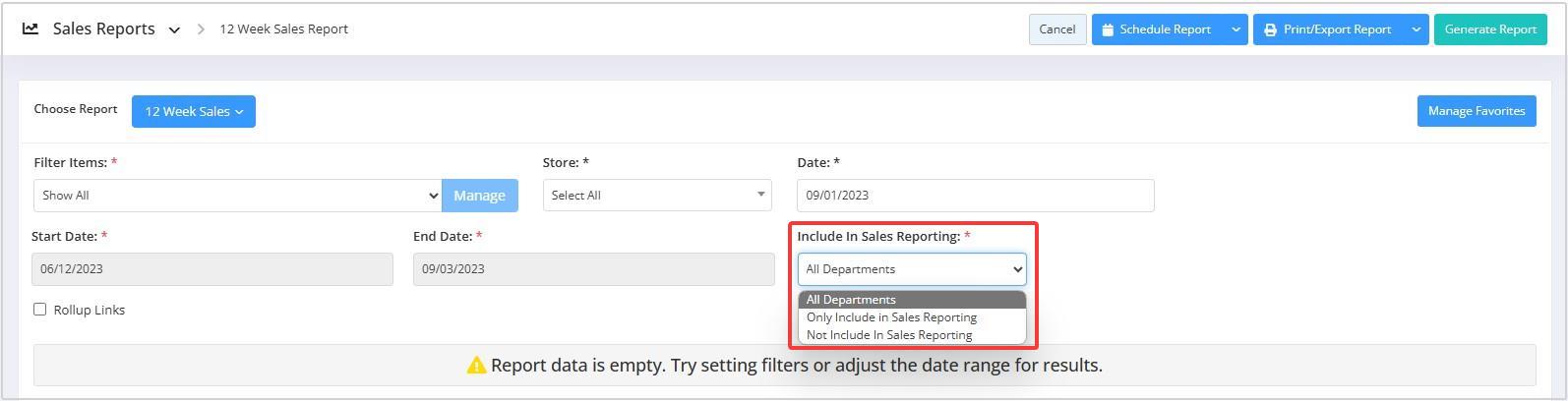This screenshot has width=1568, height=401.
Task: Open the Filter Items Show All dropdown
Action: (237, 195)
